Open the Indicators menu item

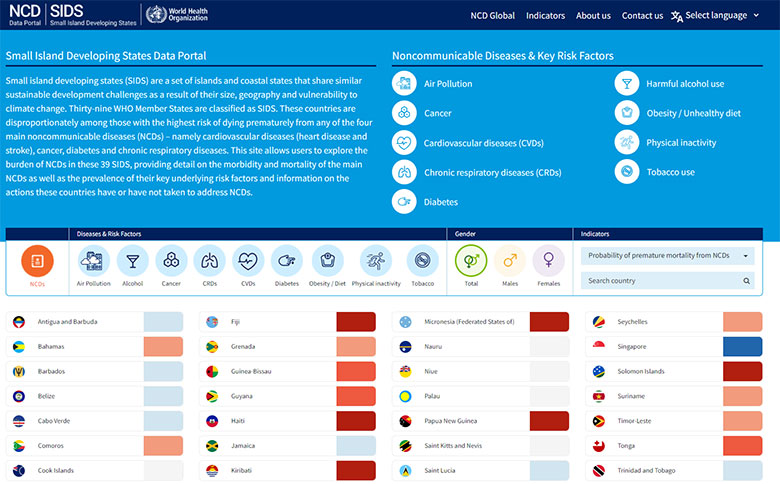click(x=545, y=15)
